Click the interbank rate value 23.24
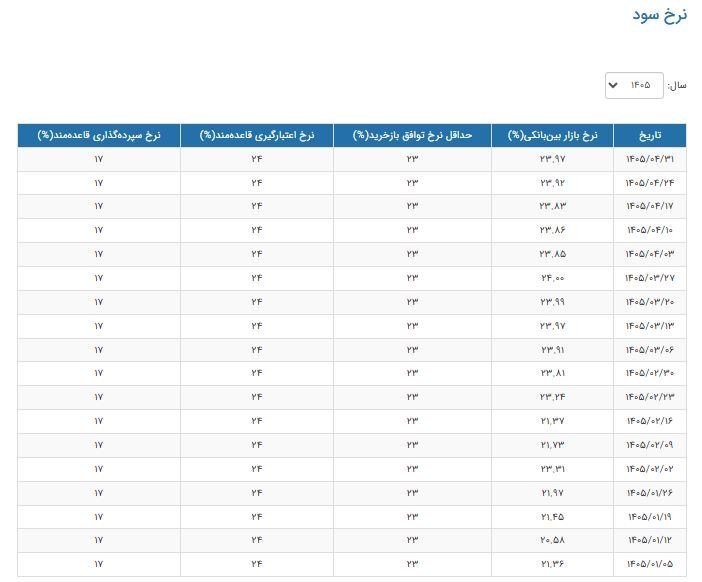 tap(552, 397)
